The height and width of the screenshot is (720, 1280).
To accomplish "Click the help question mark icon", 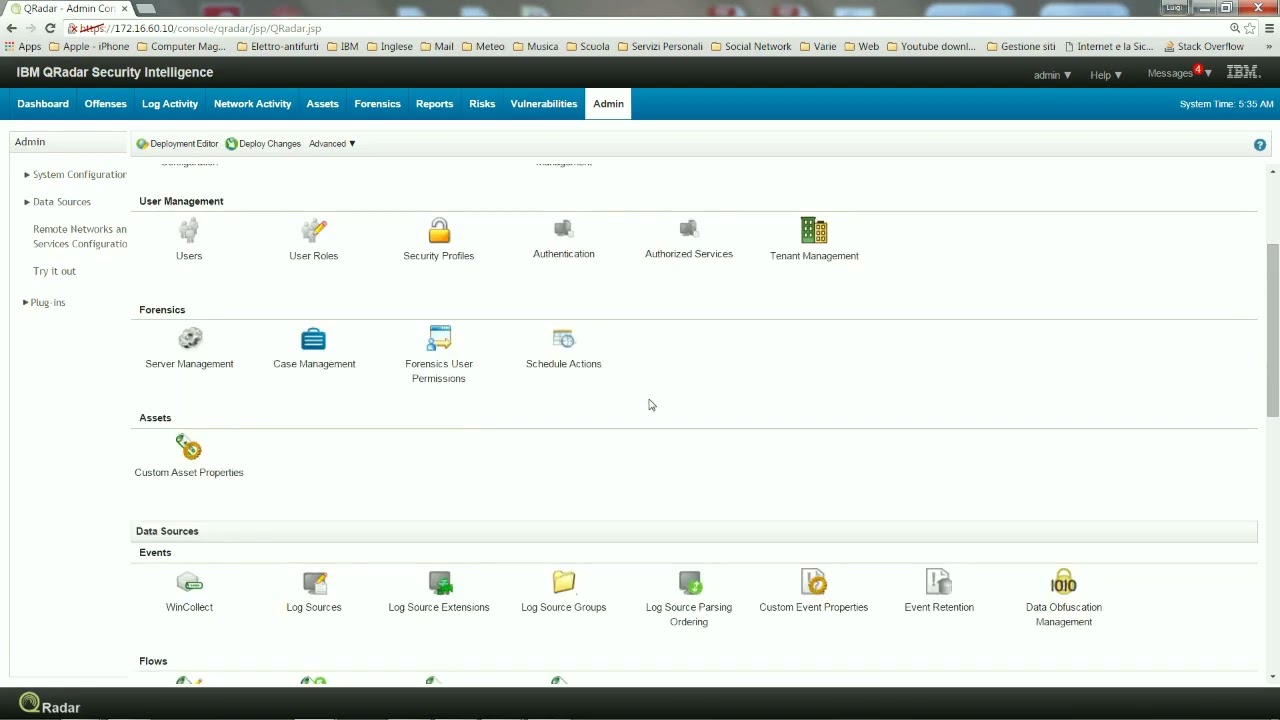I will pos(1260,145).
